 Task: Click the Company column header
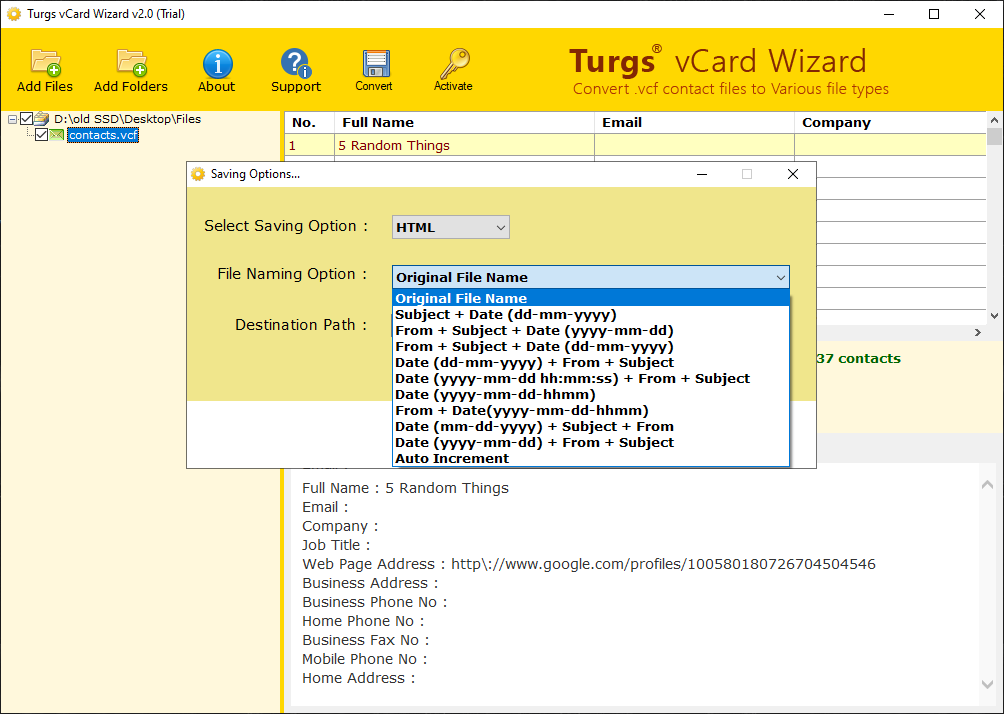[x=890, y=122]
